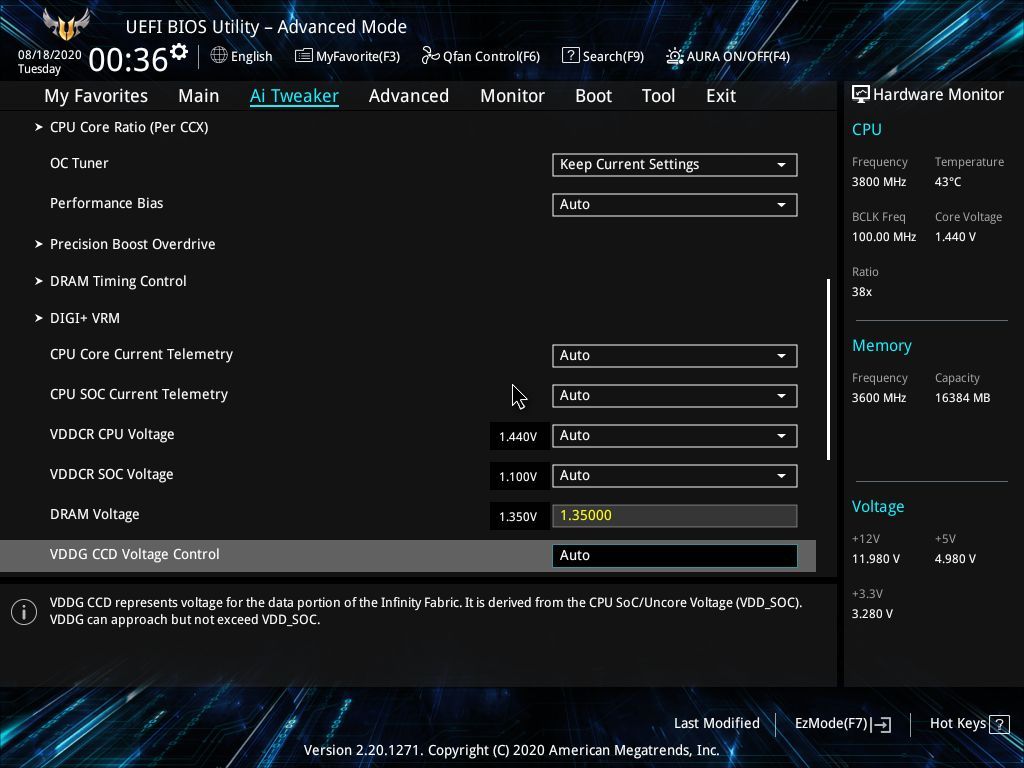This screenshot has width=1024, height=768.
Task: Open Hot Keys help
Action: click(x=969, y=724)
